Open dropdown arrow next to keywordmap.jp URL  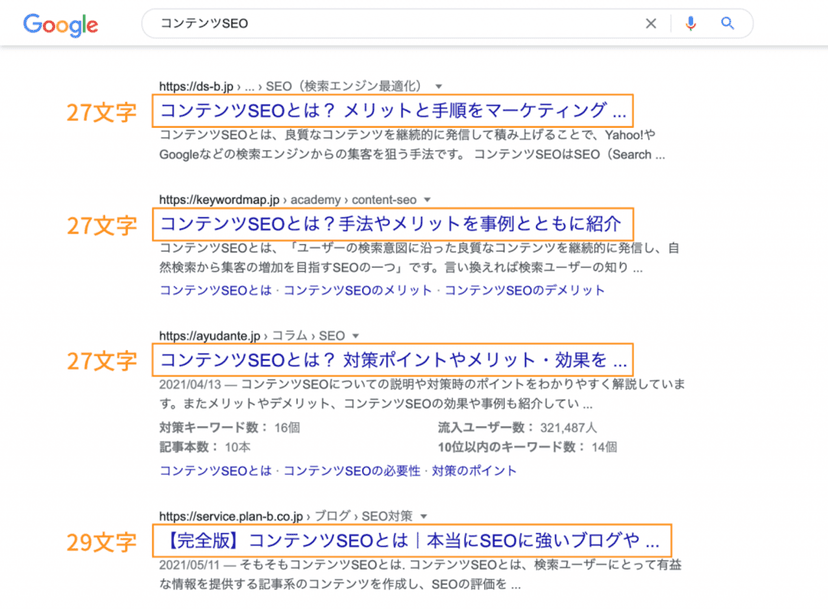click(427, 200)
